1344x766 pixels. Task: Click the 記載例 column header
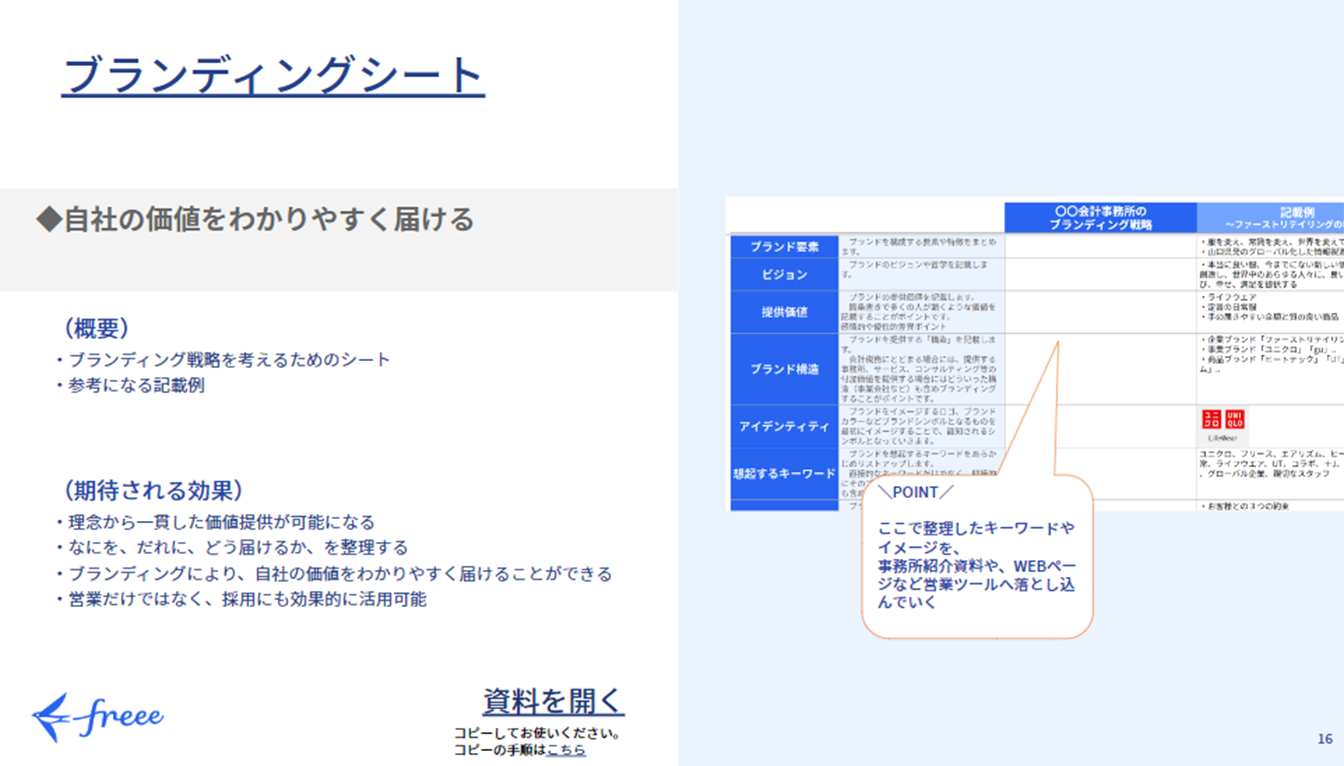(x=1271, y=218)
